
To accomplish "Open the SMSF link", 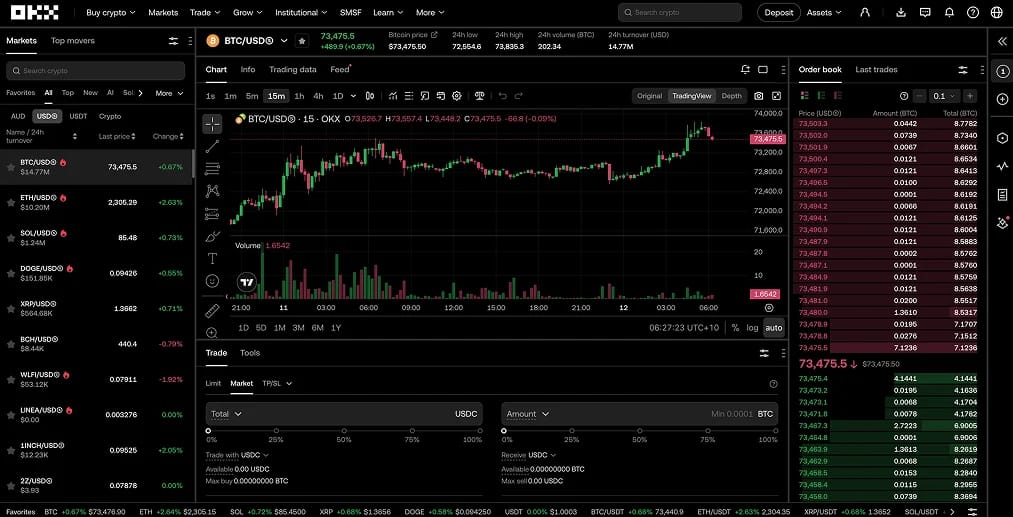I will [351, 12].
